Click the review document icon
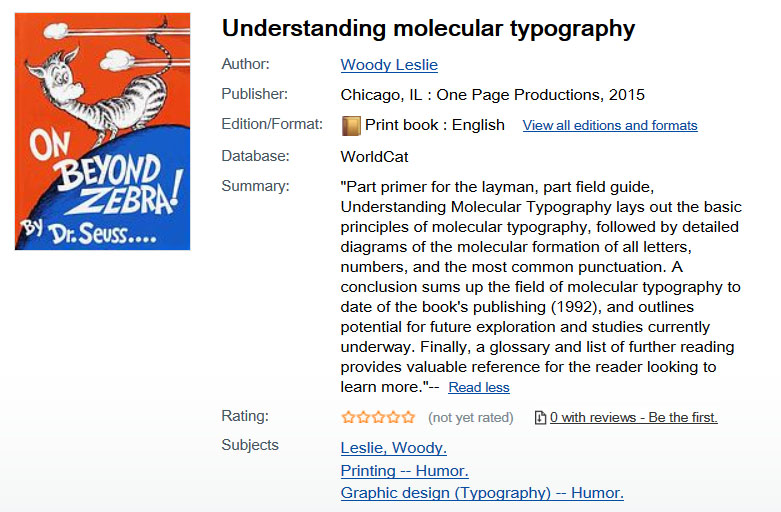The height and width of the screenshot is (512, 781). click(x=540, y=417)
